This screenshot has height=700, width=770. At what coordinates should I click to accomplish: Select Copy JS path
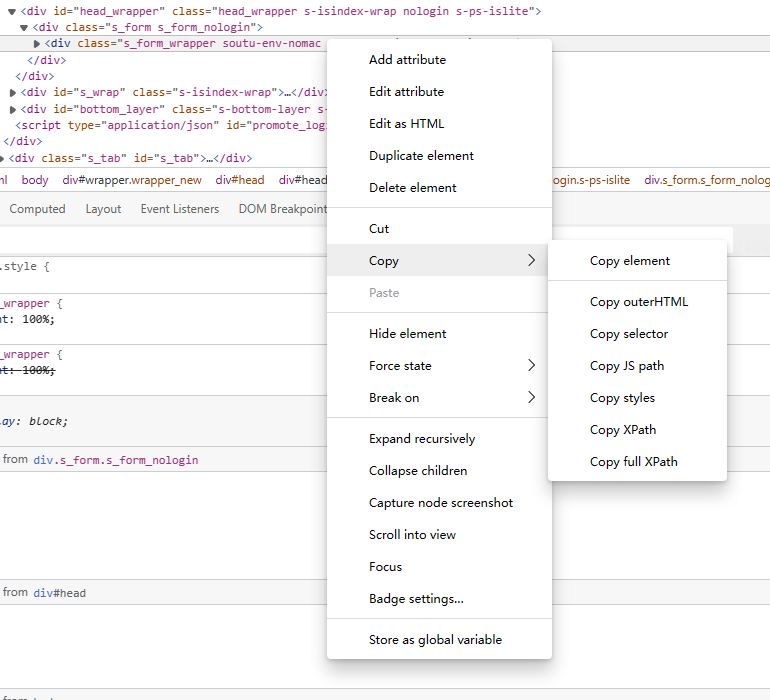tap(627, 366)
